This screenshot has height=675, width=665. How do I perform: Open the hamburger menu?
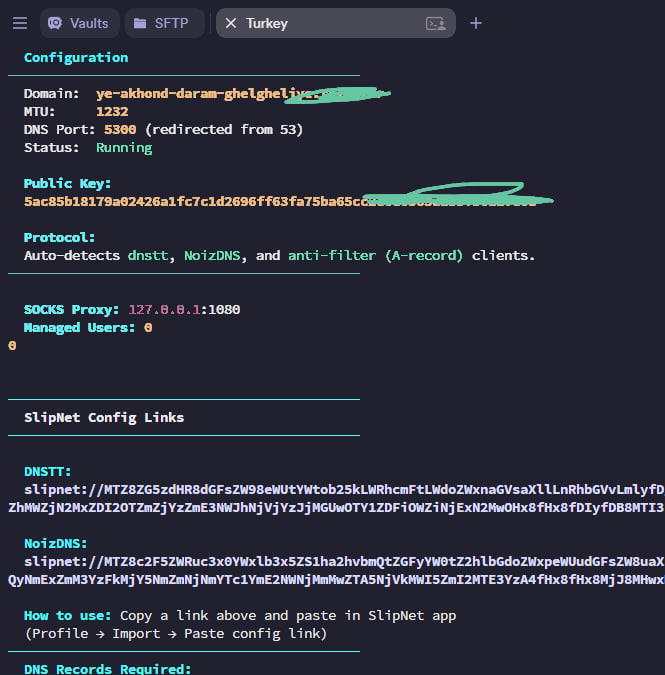[x=20, y=23]
